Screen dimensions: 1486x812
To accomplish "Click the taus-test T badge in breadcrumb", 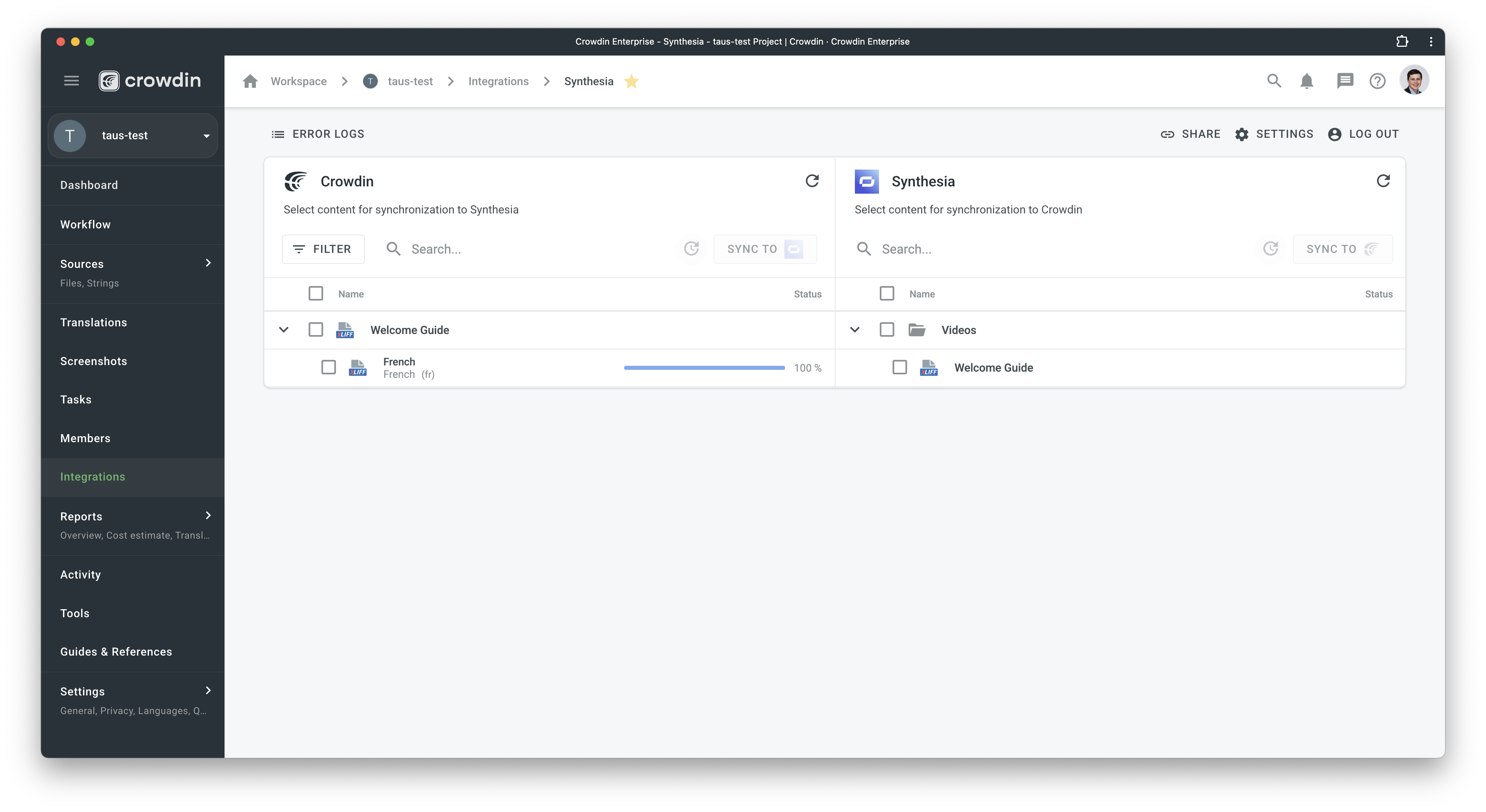I will [370, 81].
